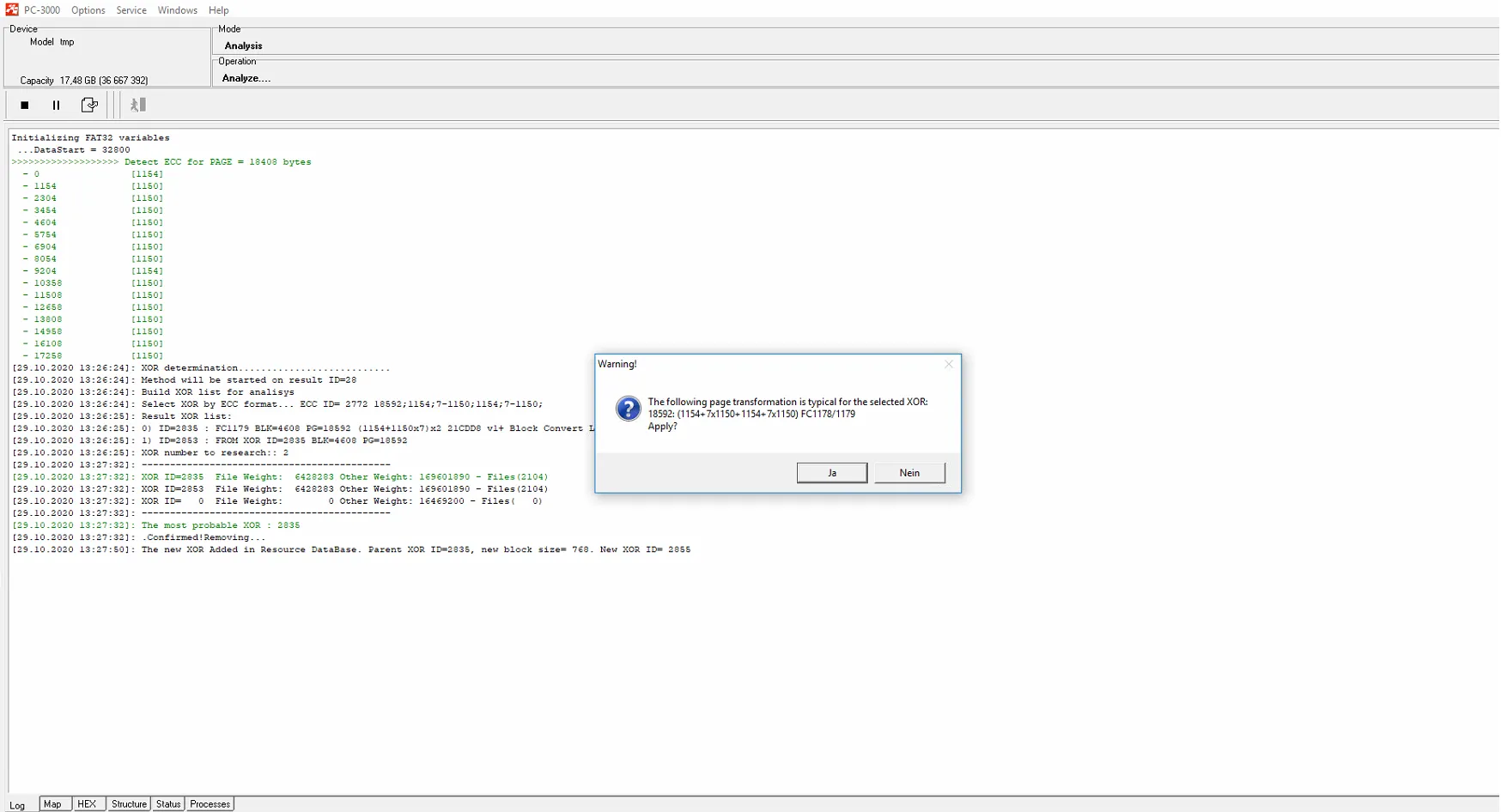Image resolution: width=1501 pixels, height=812 pixels.
Task: Open the Help menu
Action: click(x=218, y=10)
